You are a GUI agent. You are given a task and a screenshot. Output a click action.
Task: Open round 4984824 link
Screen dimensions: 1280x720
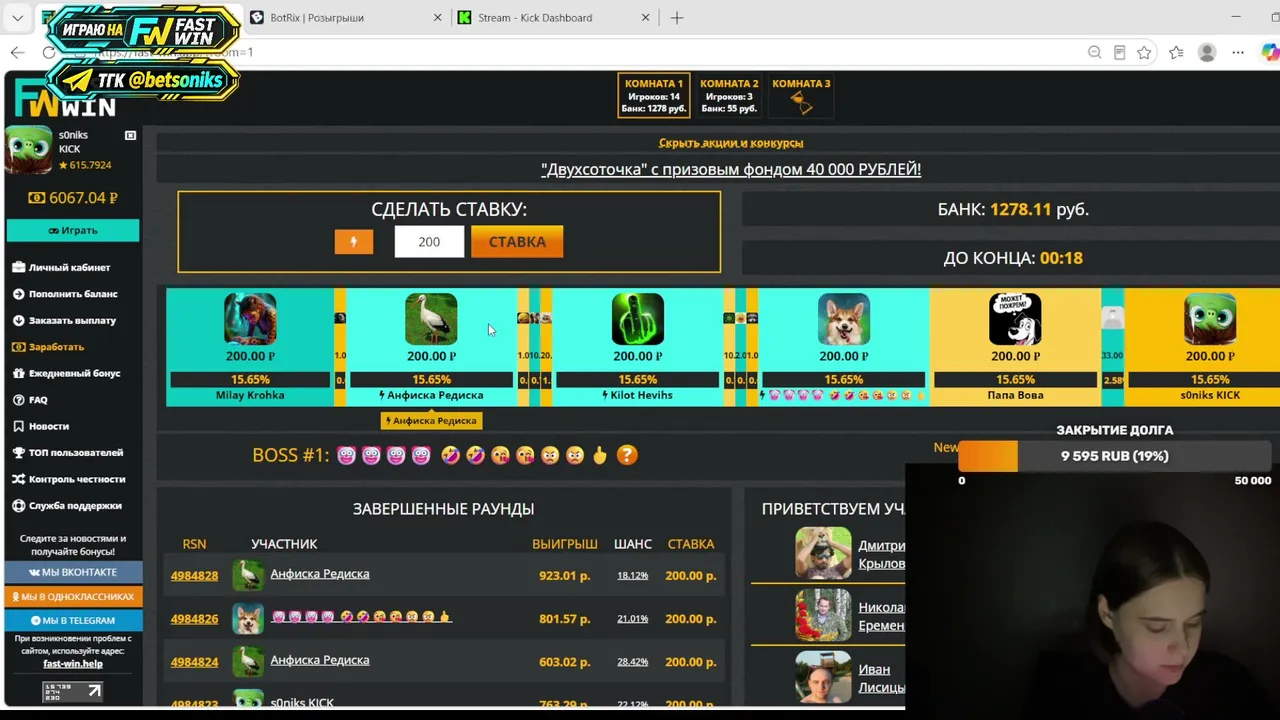pos(194,661)
